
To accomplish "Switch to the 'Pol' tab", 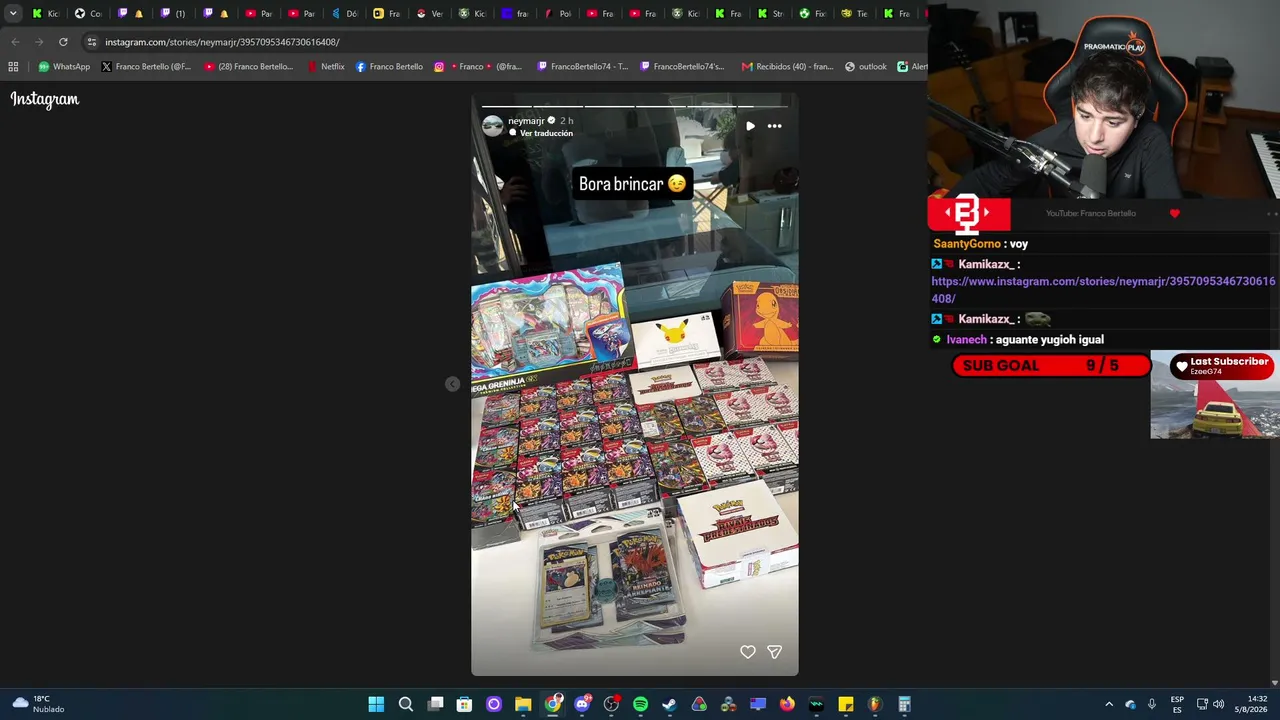I will click(x=558, y=13).
